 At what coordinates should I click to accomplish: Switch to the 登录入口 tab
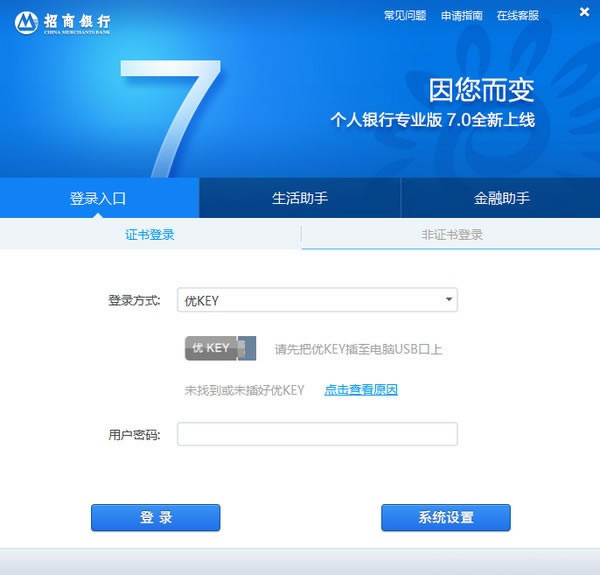(99, 198)
